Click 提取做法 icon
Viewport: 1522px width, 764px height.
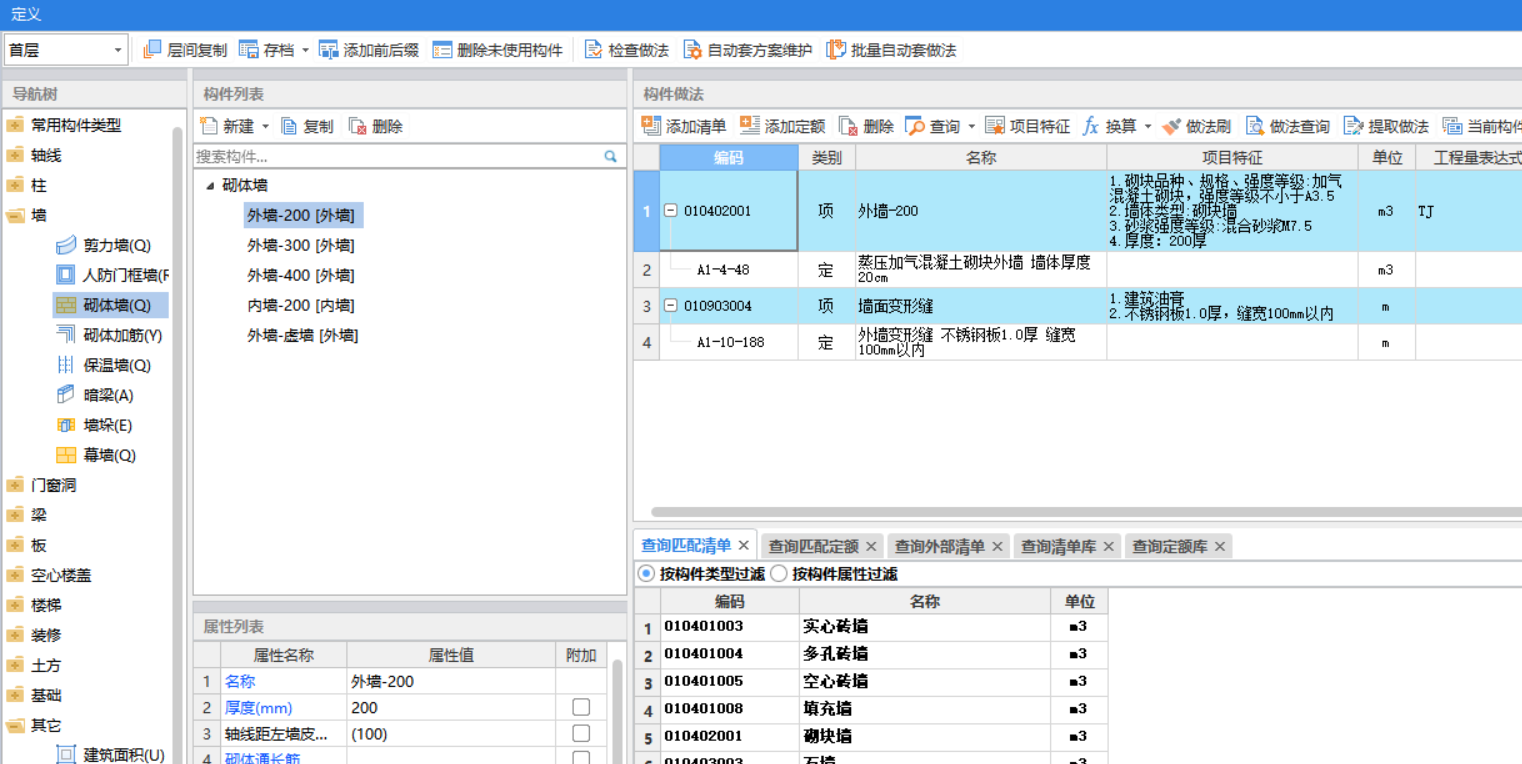tap(1353, 126)
